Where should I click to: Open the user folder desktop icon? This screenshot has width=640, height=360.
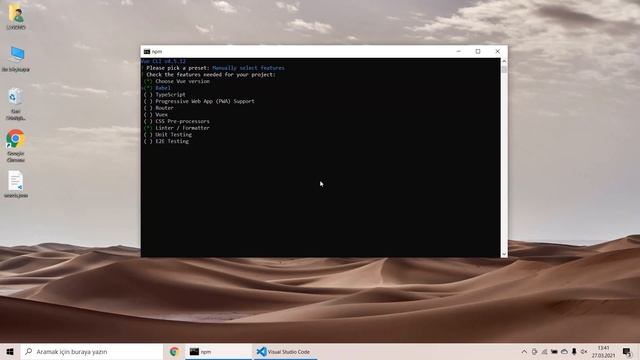pyautogui.click(x=16, y=17)
